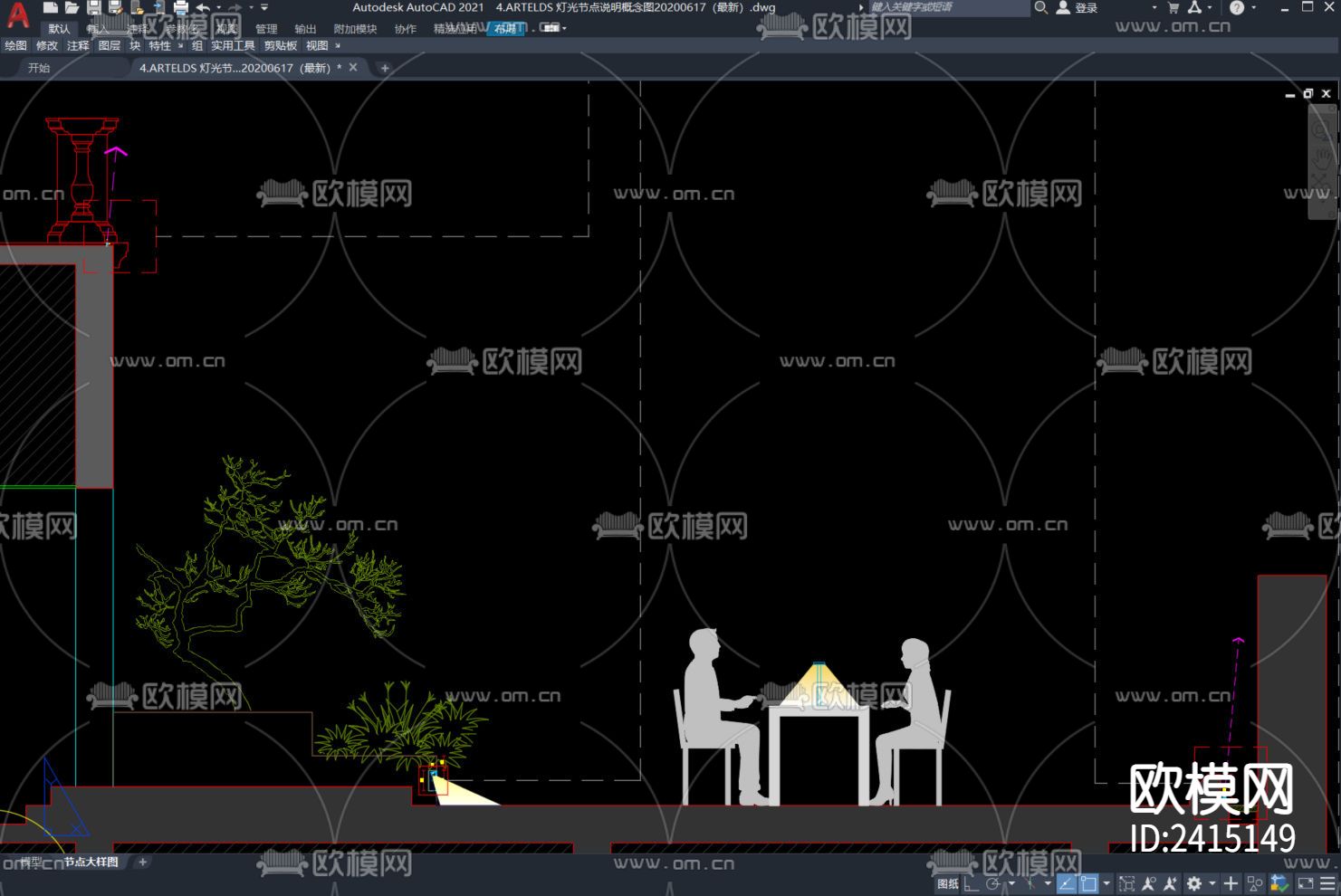Image resolution: width=1341 pixels, height=896 pixels.
Task: Open the 协作 ribbon tab
Action: [406, 29]
